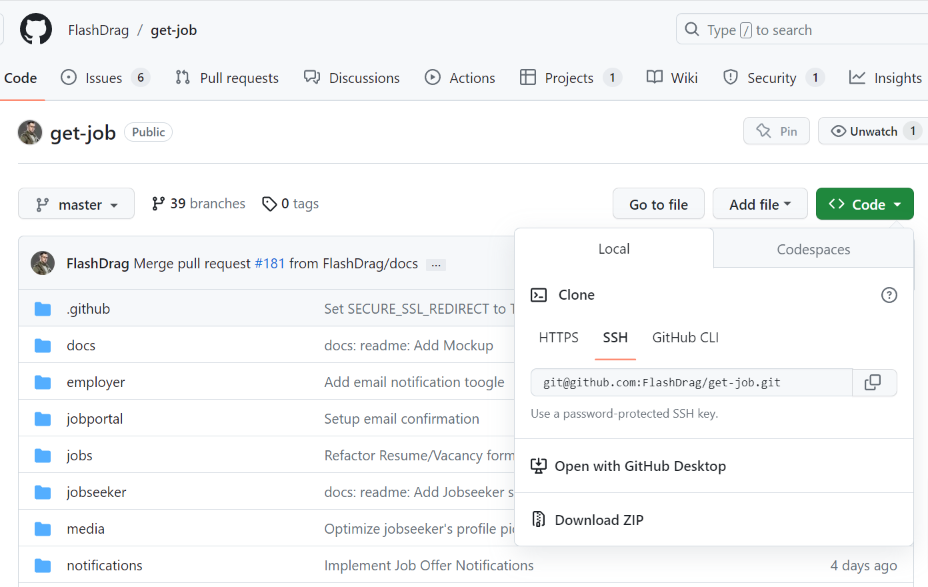Click the Unwatch button
This screenshot has width=928, height=587.
pos(874,131)
